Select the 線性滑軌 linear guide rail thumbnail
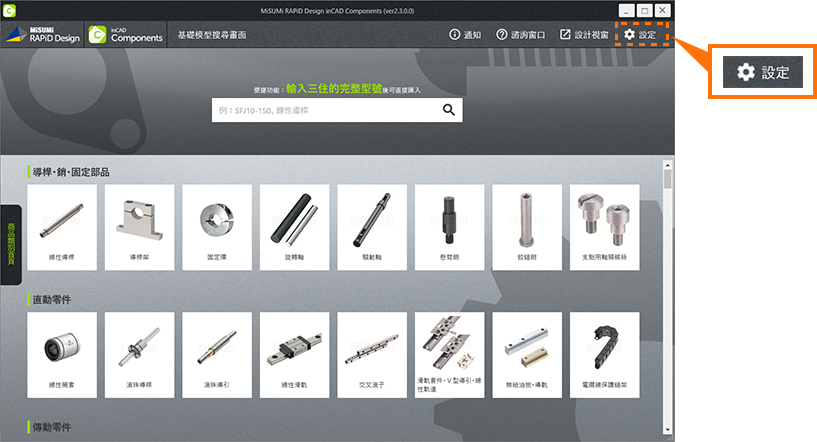The height and width of the screenshot is (442, 817). tap(294, 355)
